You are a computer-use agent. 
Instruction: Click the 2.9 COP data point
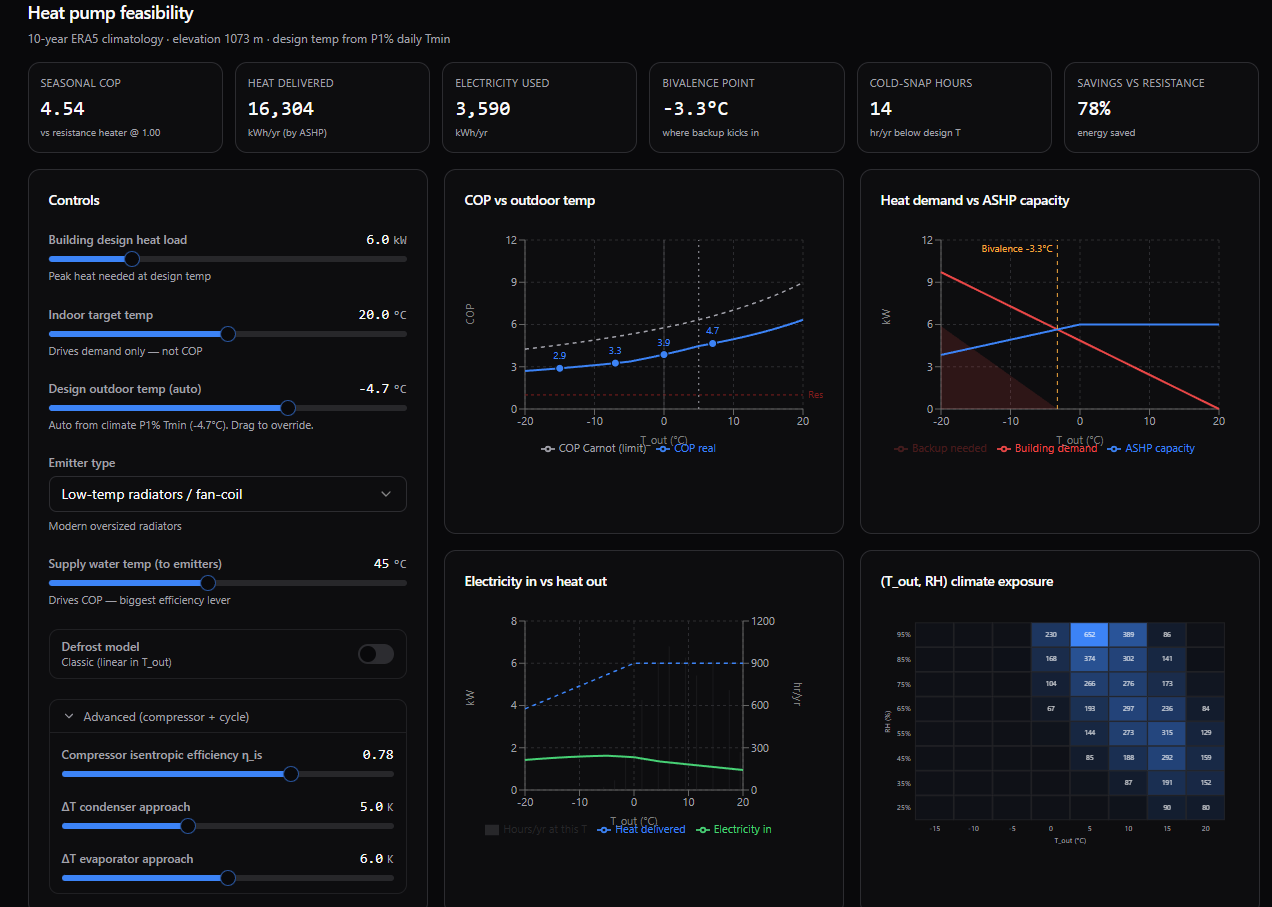(x=559, y=368)
